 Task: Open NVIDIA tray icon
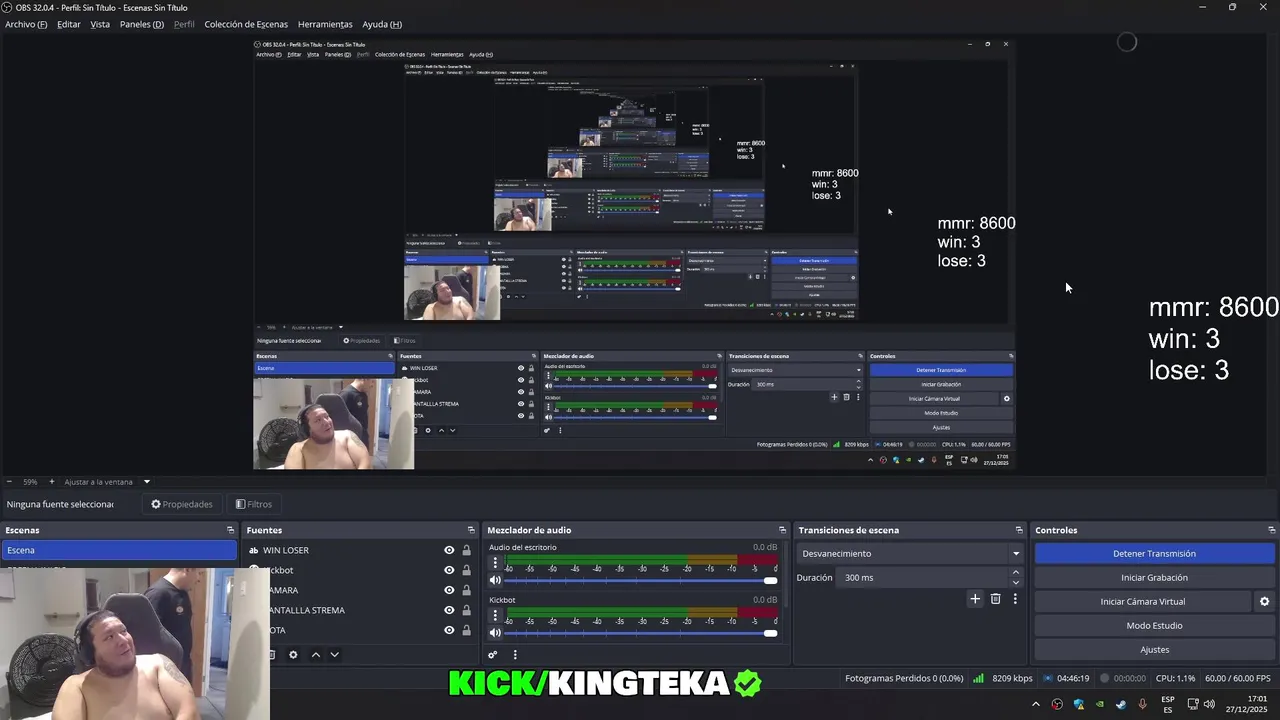[1099, 704]
